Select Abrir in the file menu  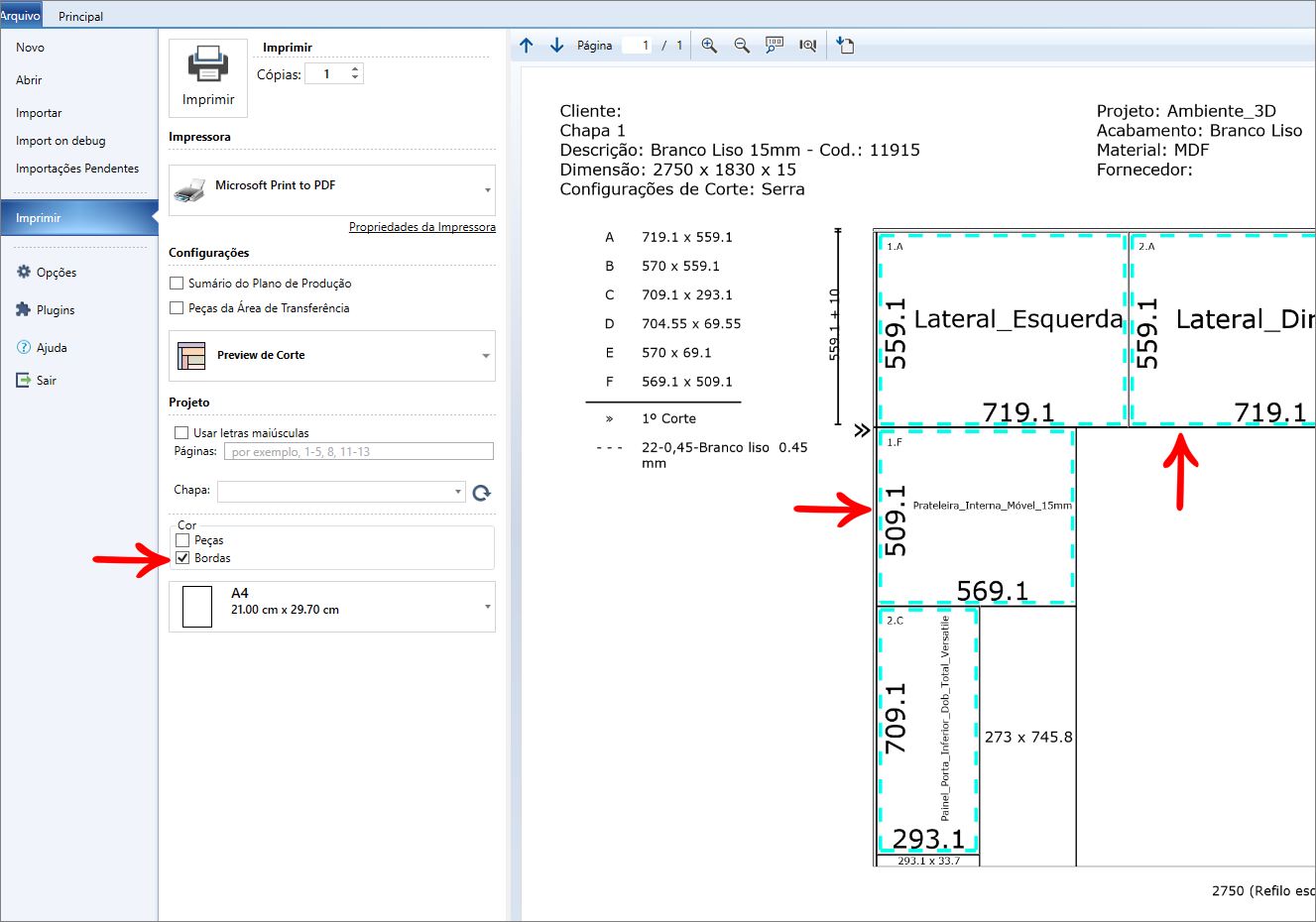click(x=29, y=80)
